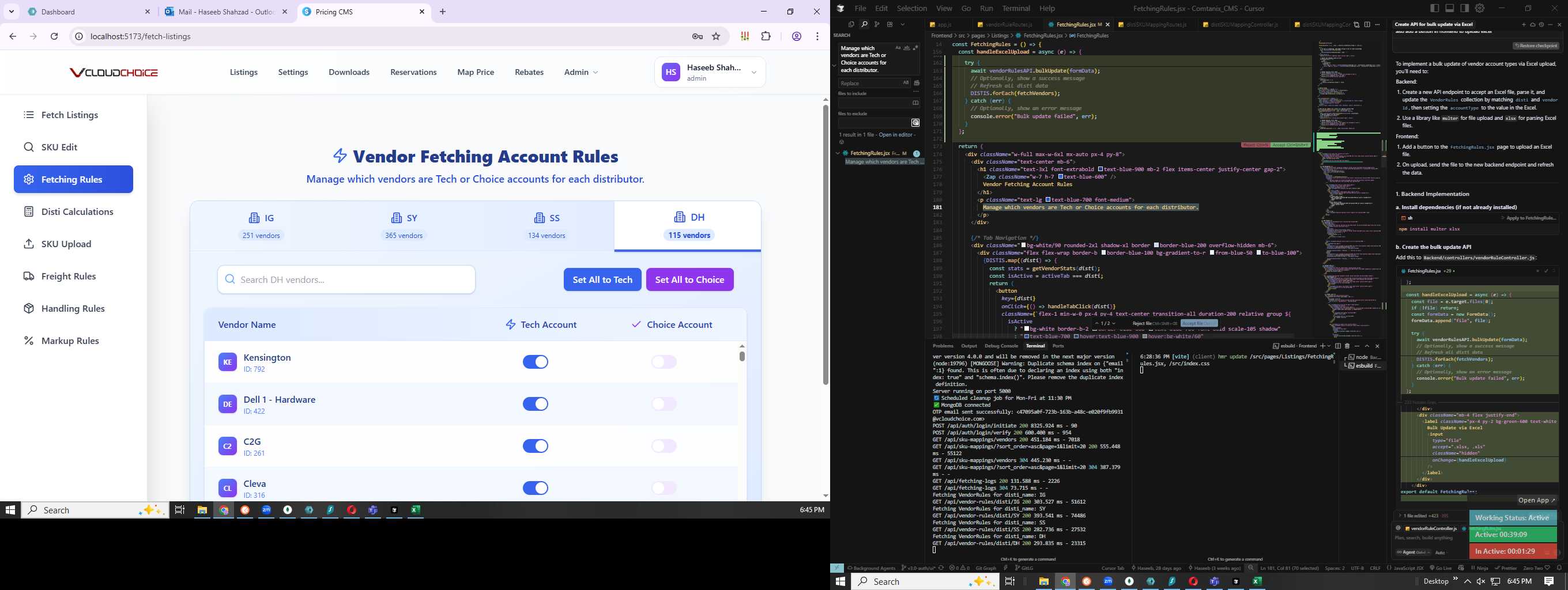Open the Excel icon in right taskbar
Viewport: 1568px width, 590px height.
click(1257, 581)
